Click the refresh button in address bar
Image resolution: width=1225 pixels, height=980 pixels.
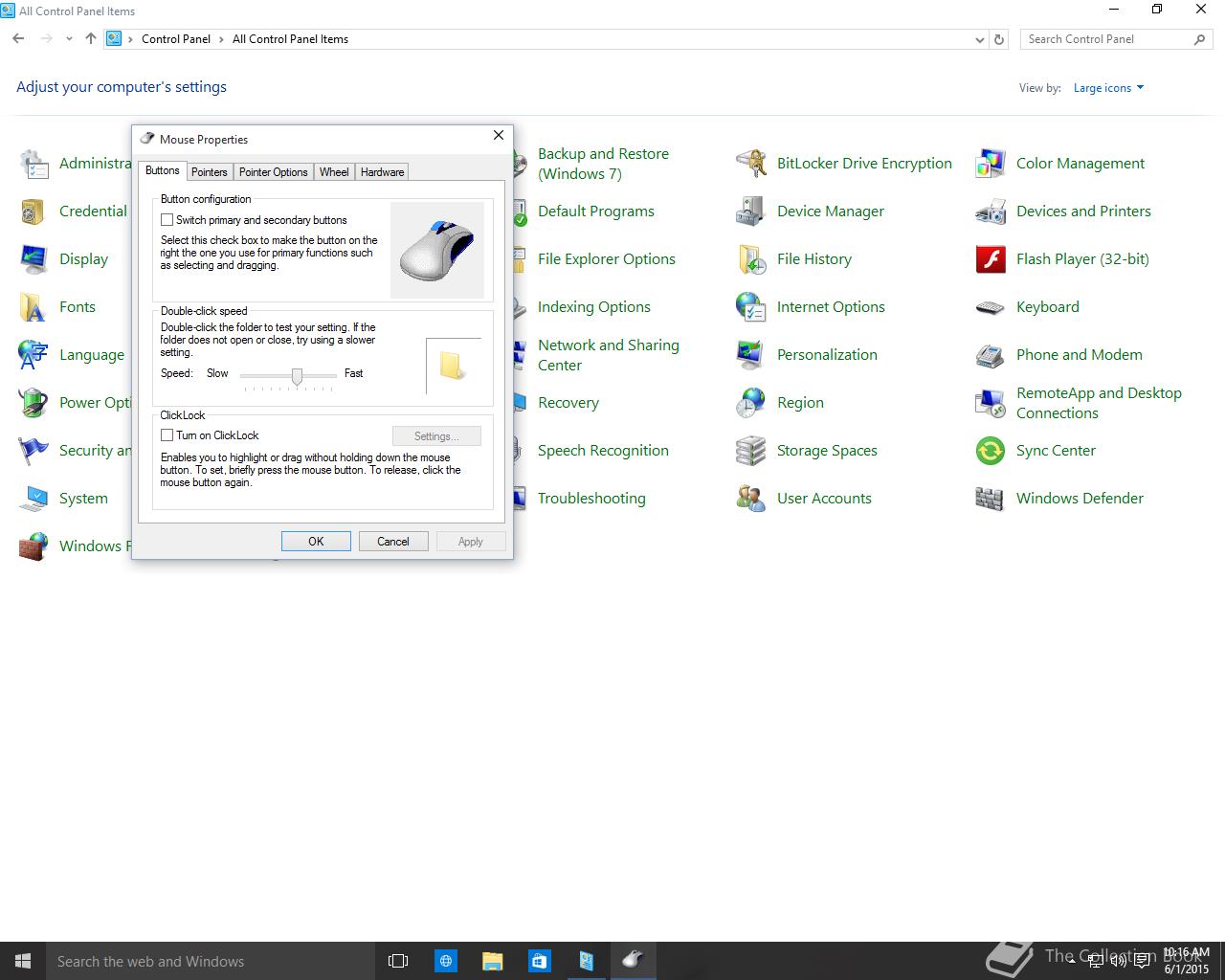[x=999, y=39]
